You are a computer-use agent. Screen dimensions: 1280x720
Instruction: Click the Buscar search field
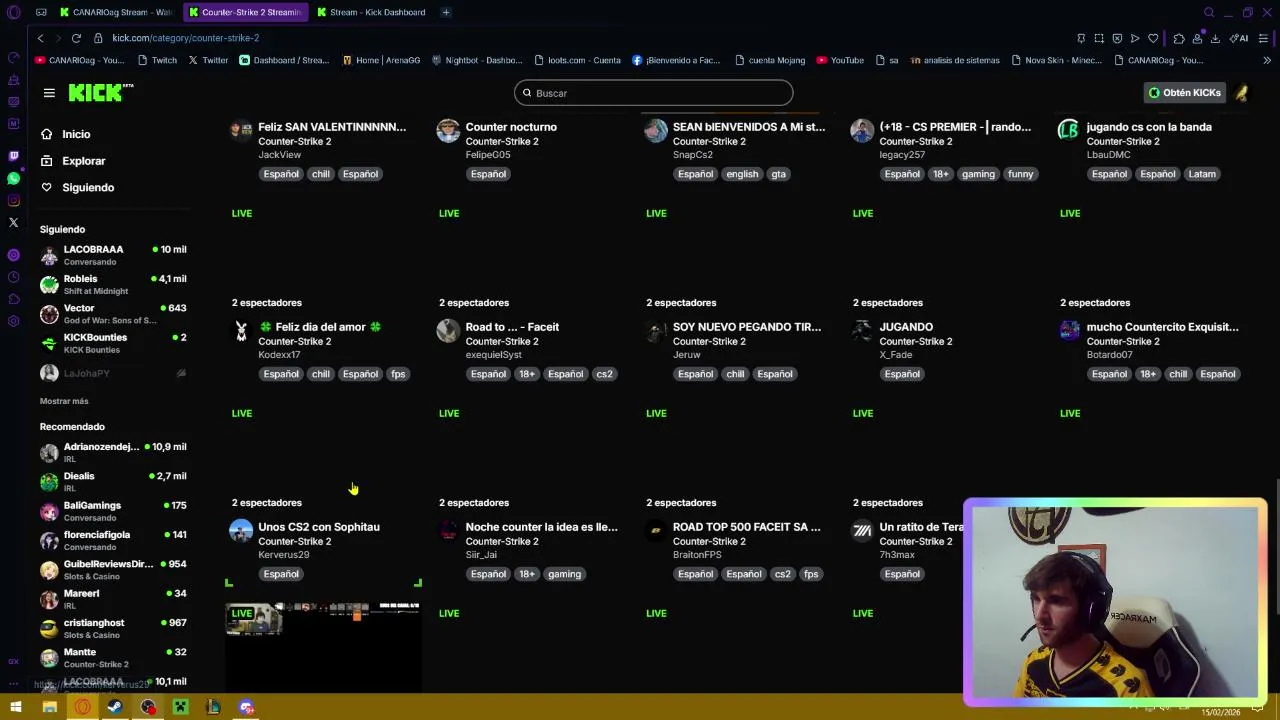tap(654, 93)
